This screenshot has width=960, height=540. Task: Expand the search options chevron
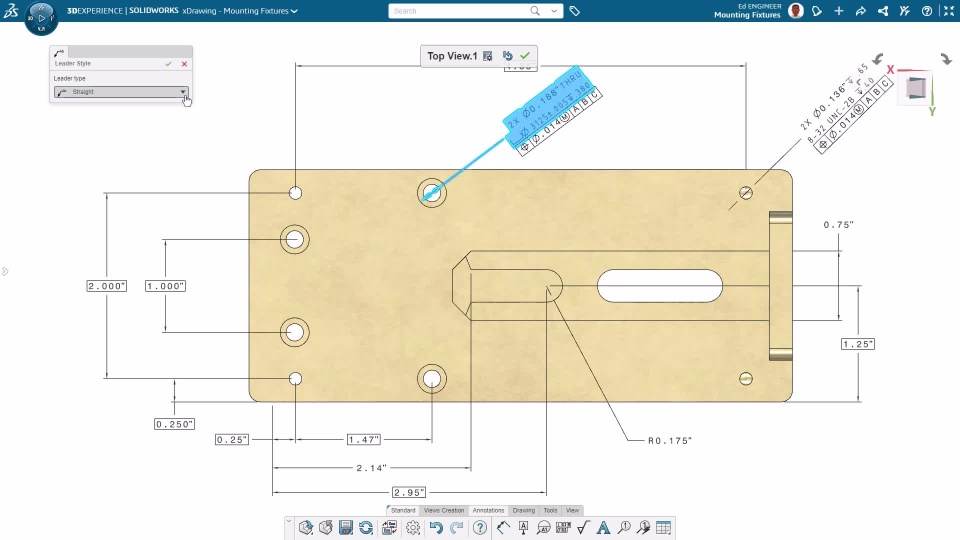coord(553,11)
